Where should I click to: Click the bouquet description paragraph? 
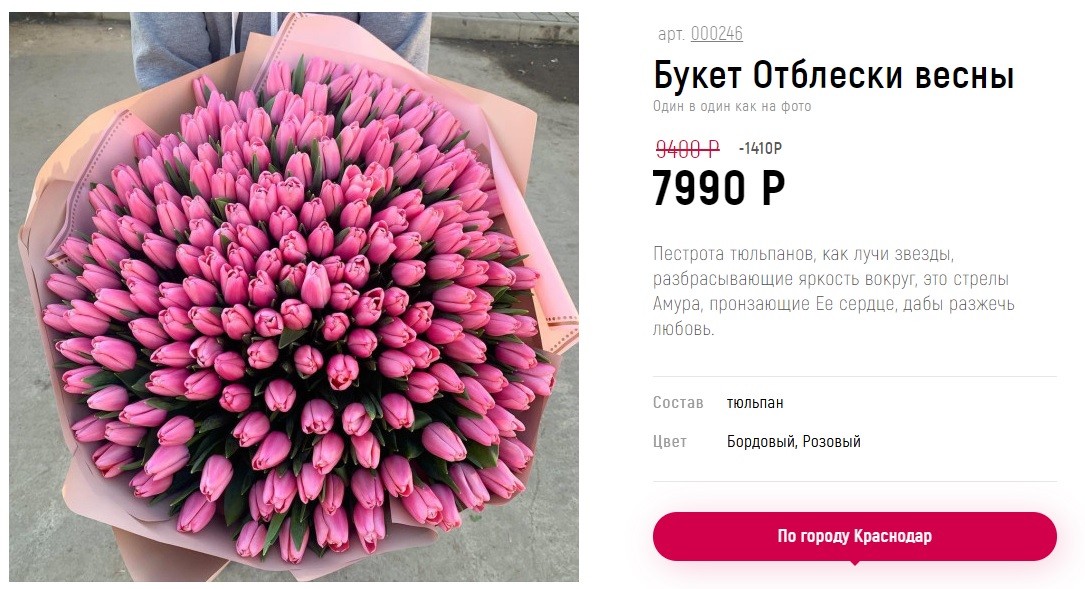click(x=833, y=291)
